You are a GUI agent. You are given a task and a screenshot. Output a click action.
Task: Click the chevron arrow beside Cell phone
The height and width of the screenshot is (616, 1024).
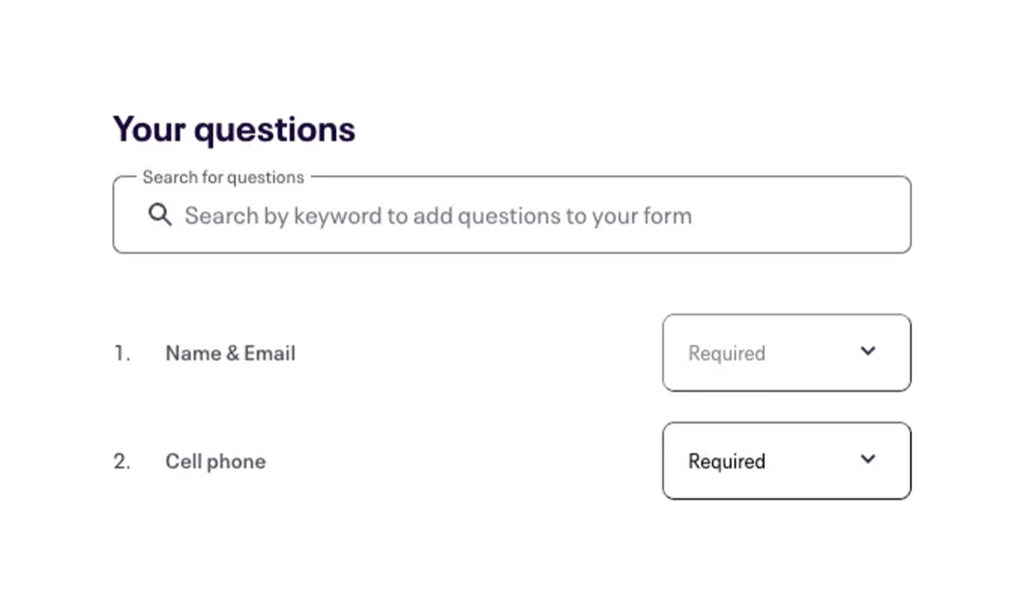[867, 459]
